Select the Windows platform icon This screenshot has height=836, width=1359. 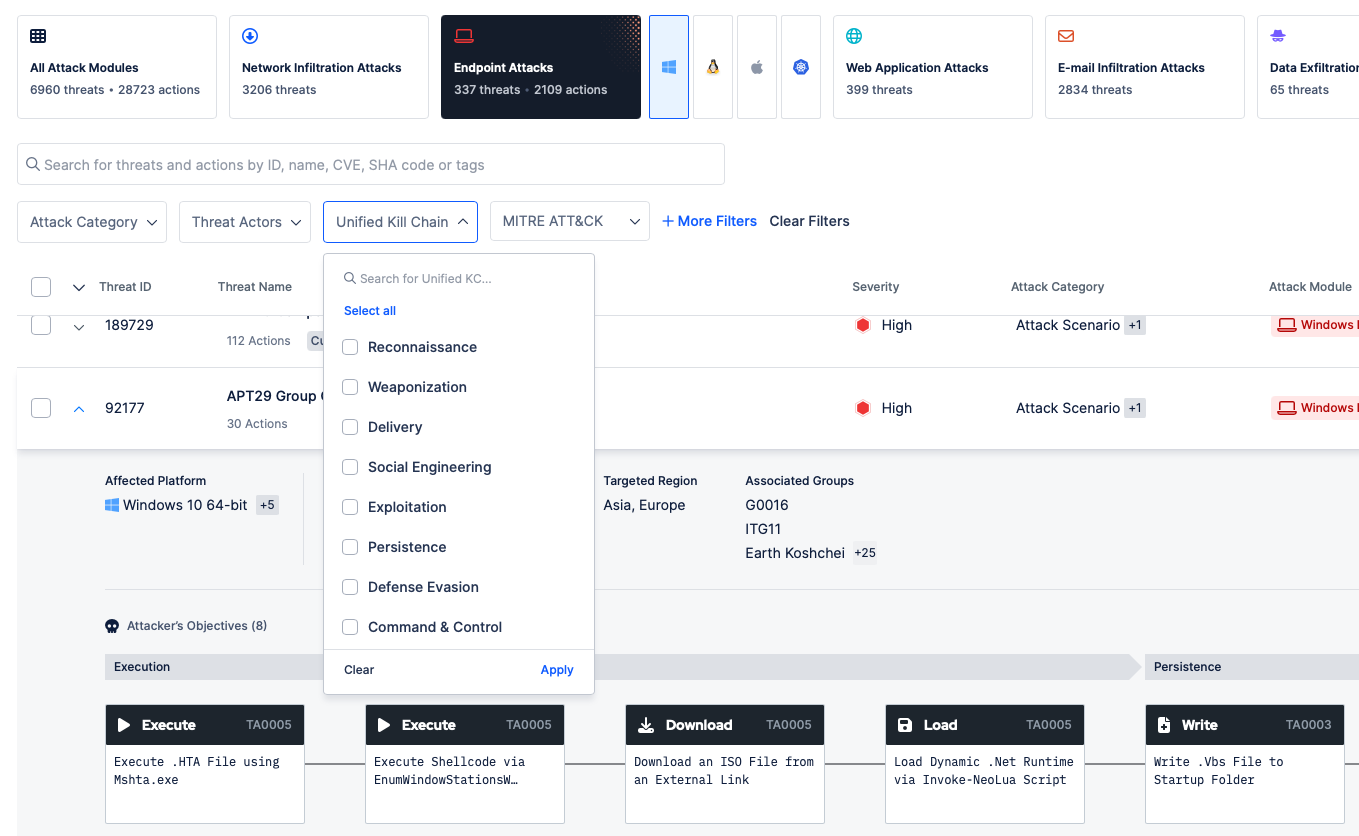click(669, 67)
